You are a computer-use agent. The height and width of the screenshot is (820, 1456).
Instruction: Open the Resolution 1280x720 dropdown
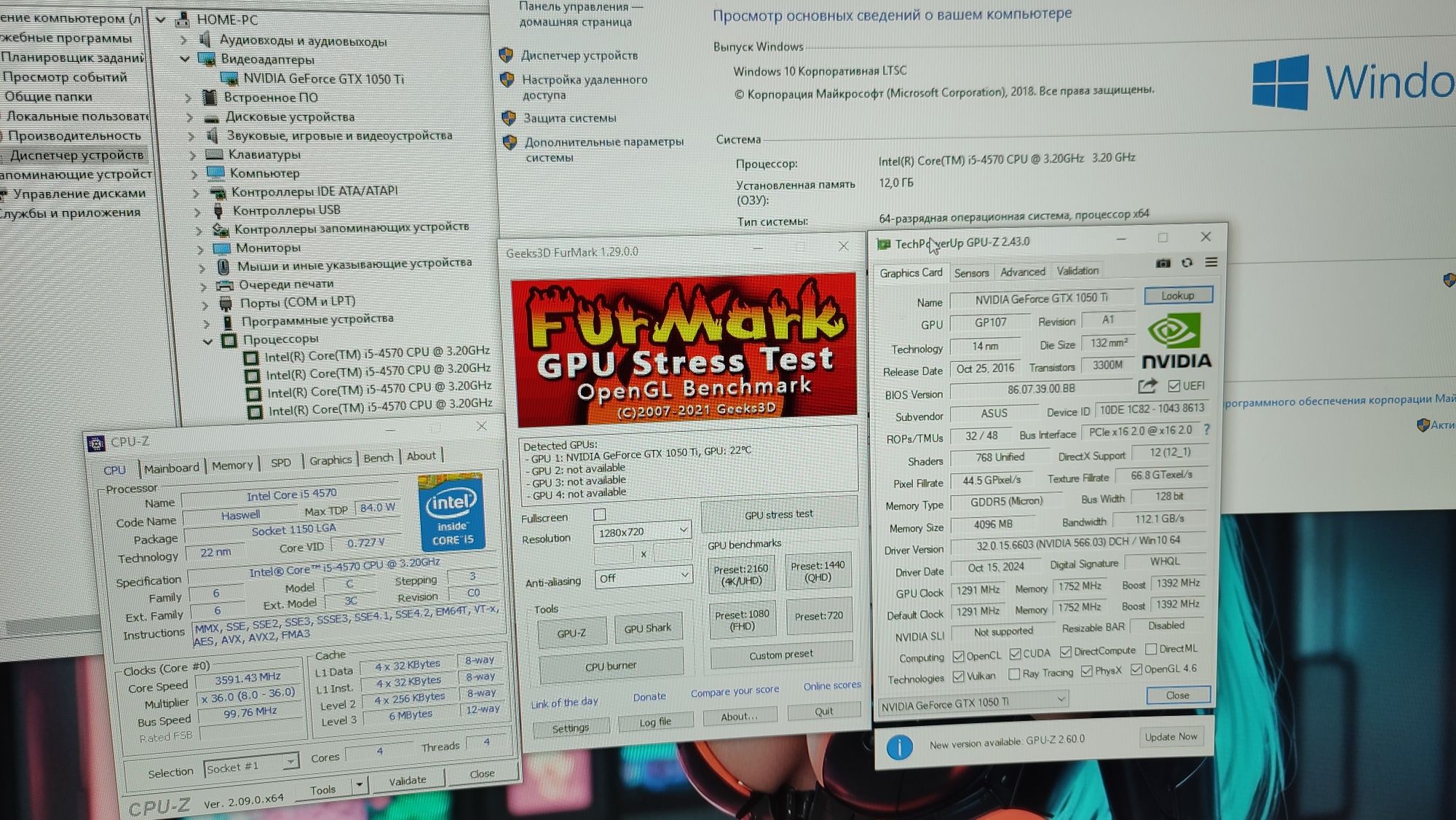(x=642, y=531)
